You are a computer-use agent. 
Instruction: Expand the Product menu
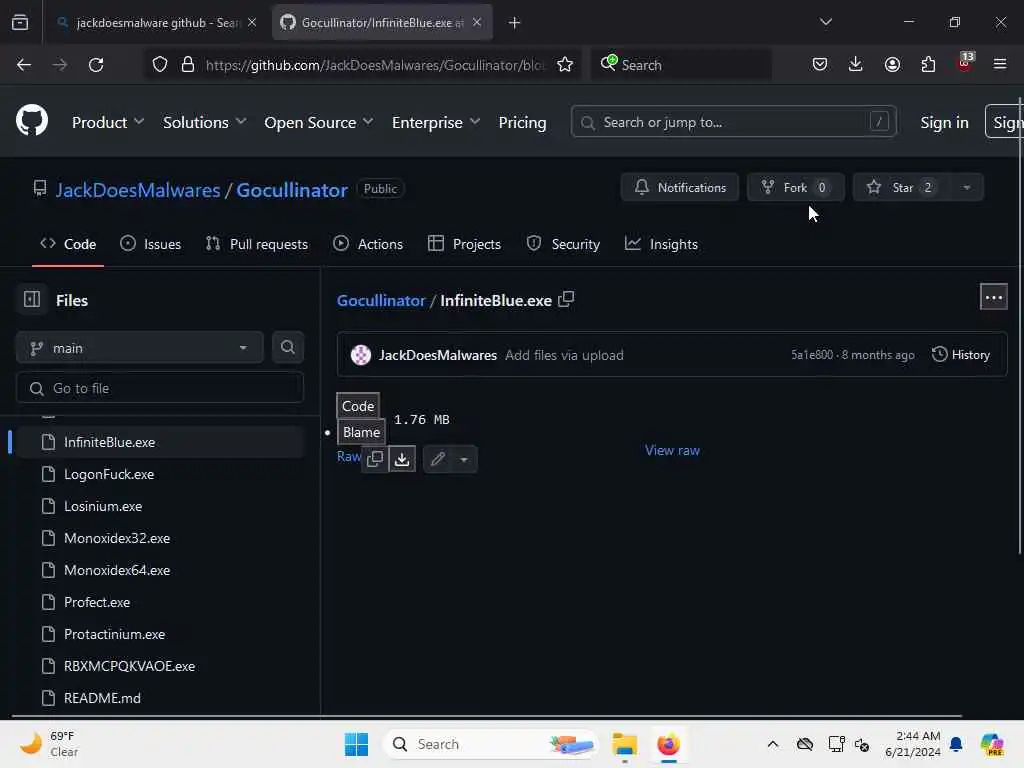click(108, 122)
